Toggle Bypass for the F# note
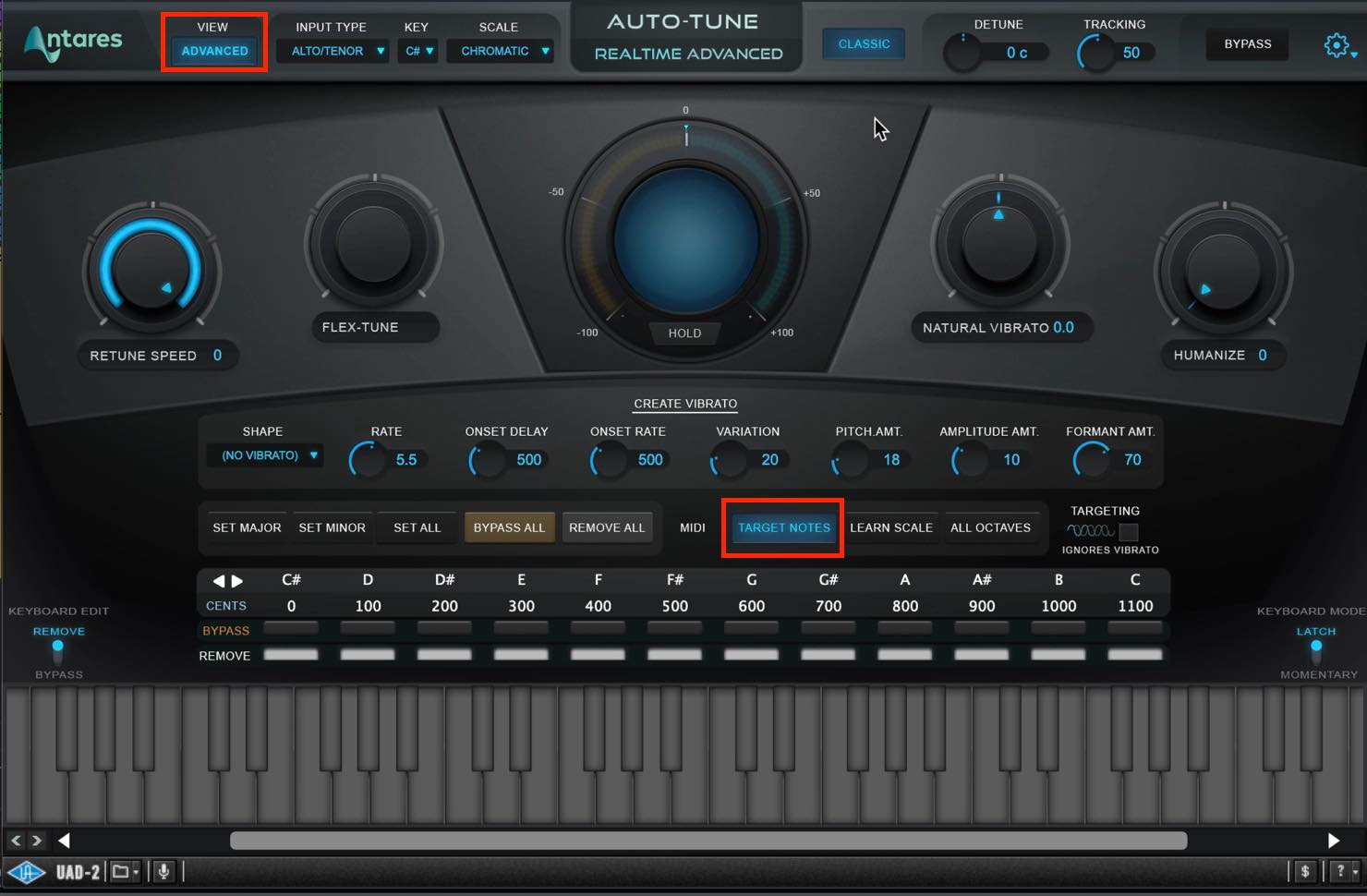Screen dimensions: 1367x896 tap(674, 629)
